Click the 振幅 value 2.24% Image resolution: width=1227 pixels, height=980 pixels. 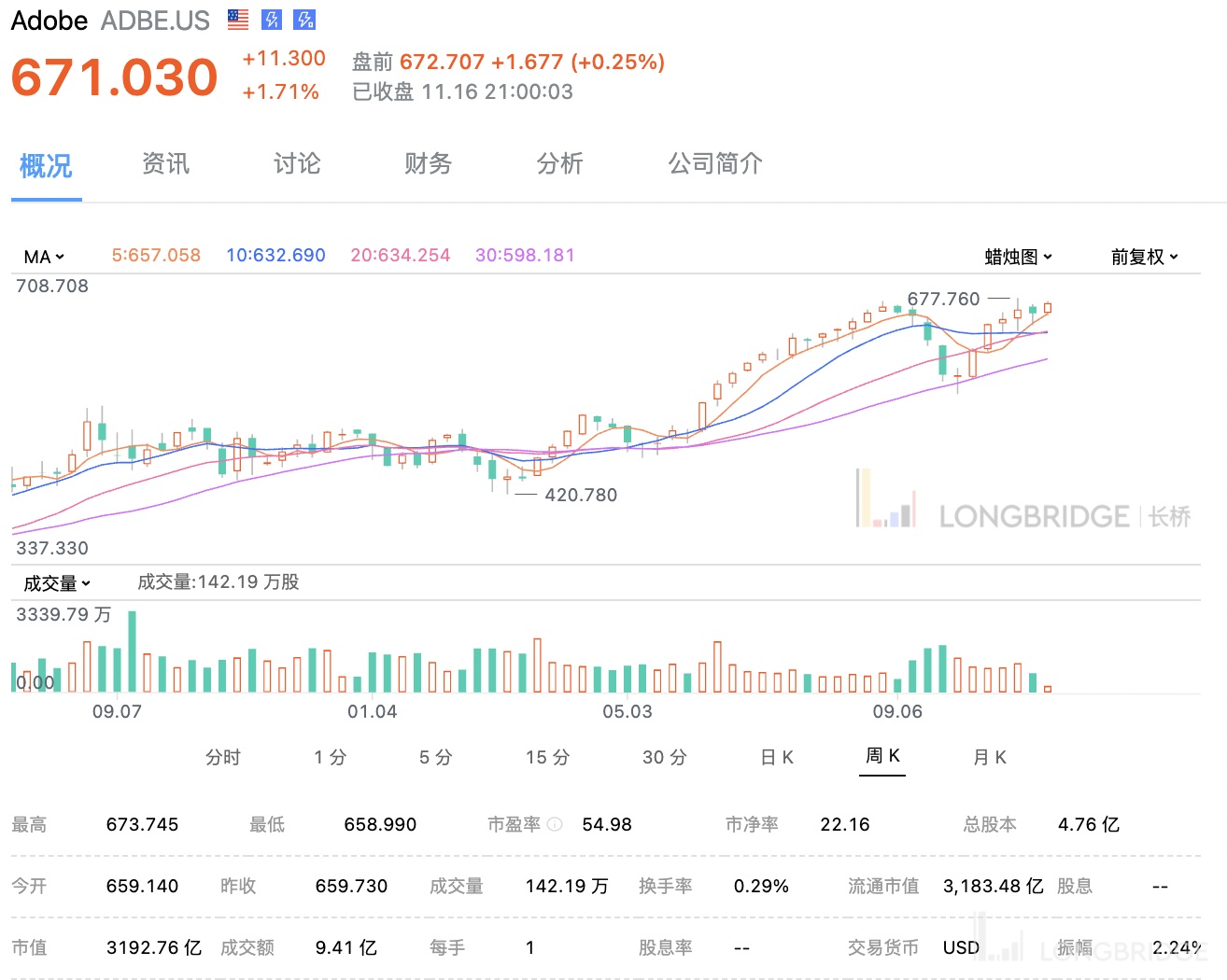coord(1178,947)
